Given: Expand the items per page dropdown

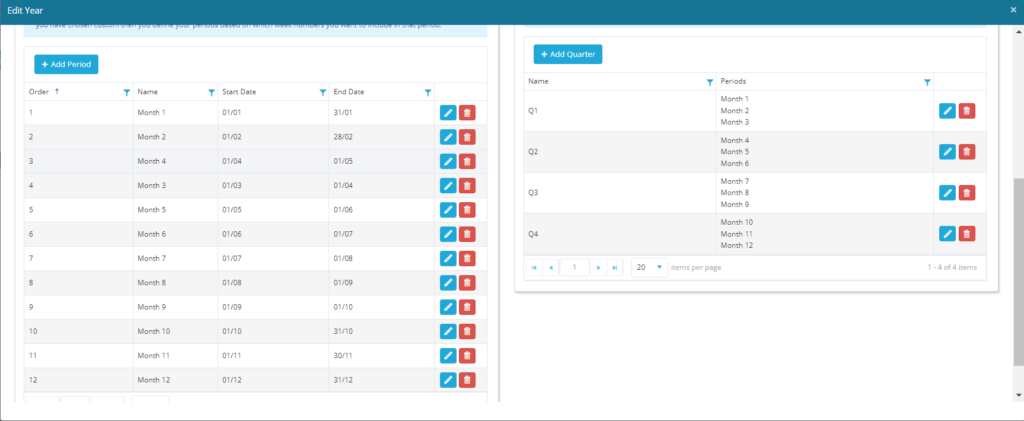Looking at the screenshot, I should tap(659, 267).
